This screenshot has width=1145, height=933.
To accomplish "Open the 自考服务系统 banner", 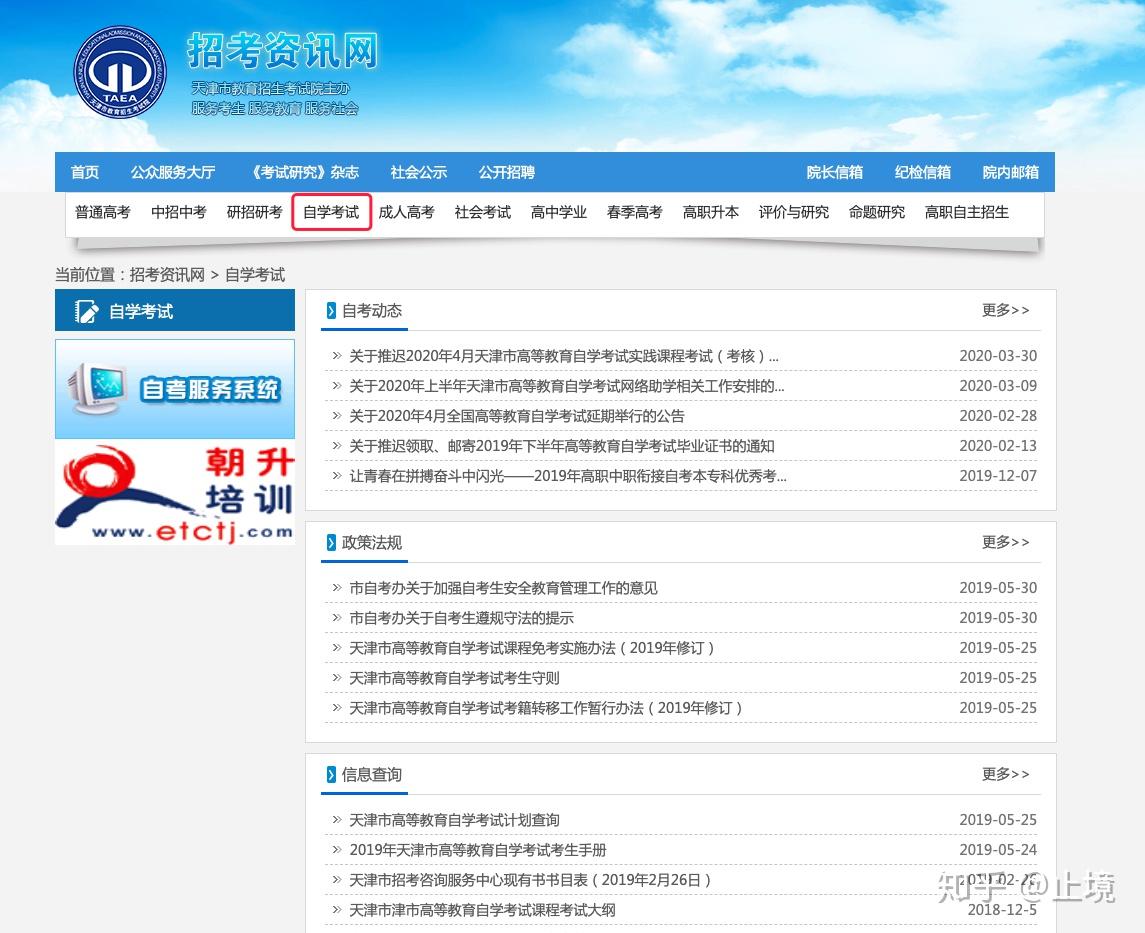I will [175, 388].
